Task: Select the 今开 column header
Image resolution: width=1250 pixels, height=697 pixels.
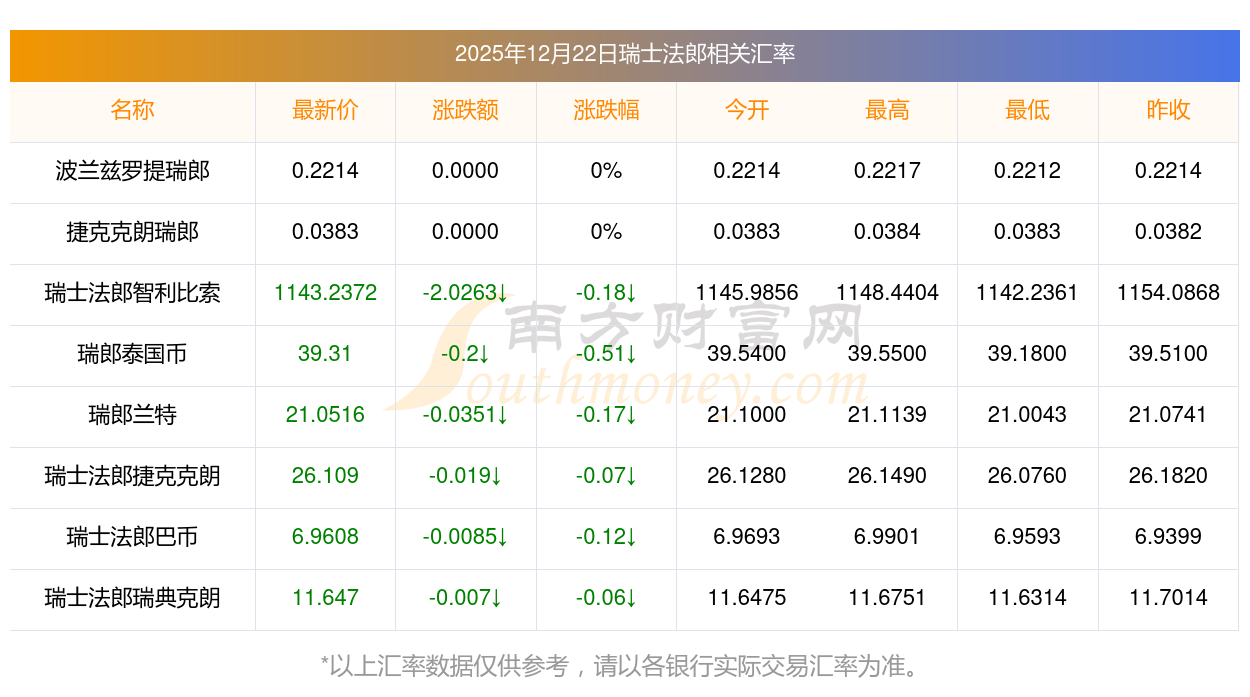Action: (x=747, y=110)
